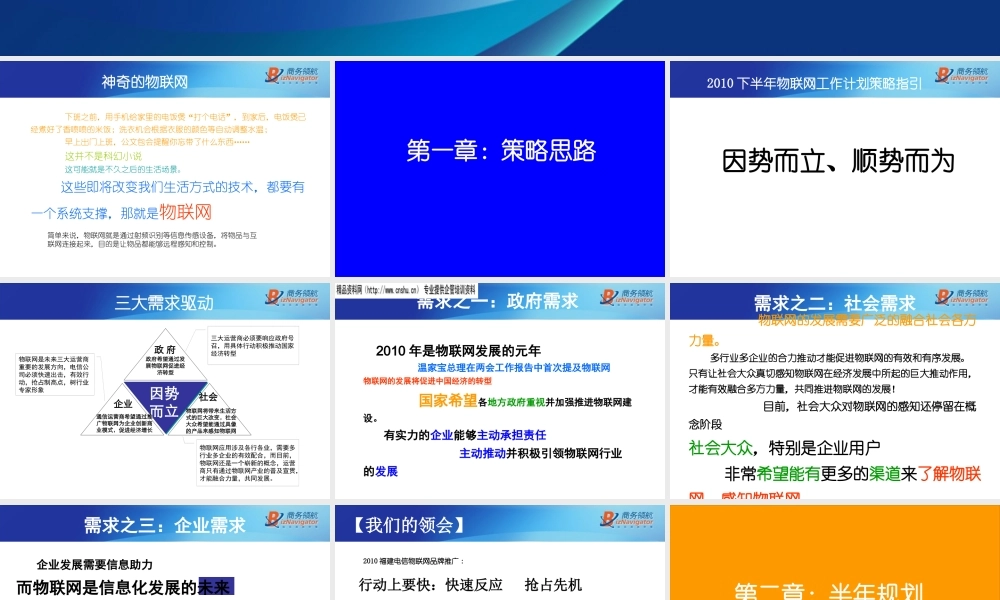The height and width of the screenshot is (600, 1000).
Task: Click the heading 【我们的领会】
Action: pyautogui.click(x=408, y=525)
